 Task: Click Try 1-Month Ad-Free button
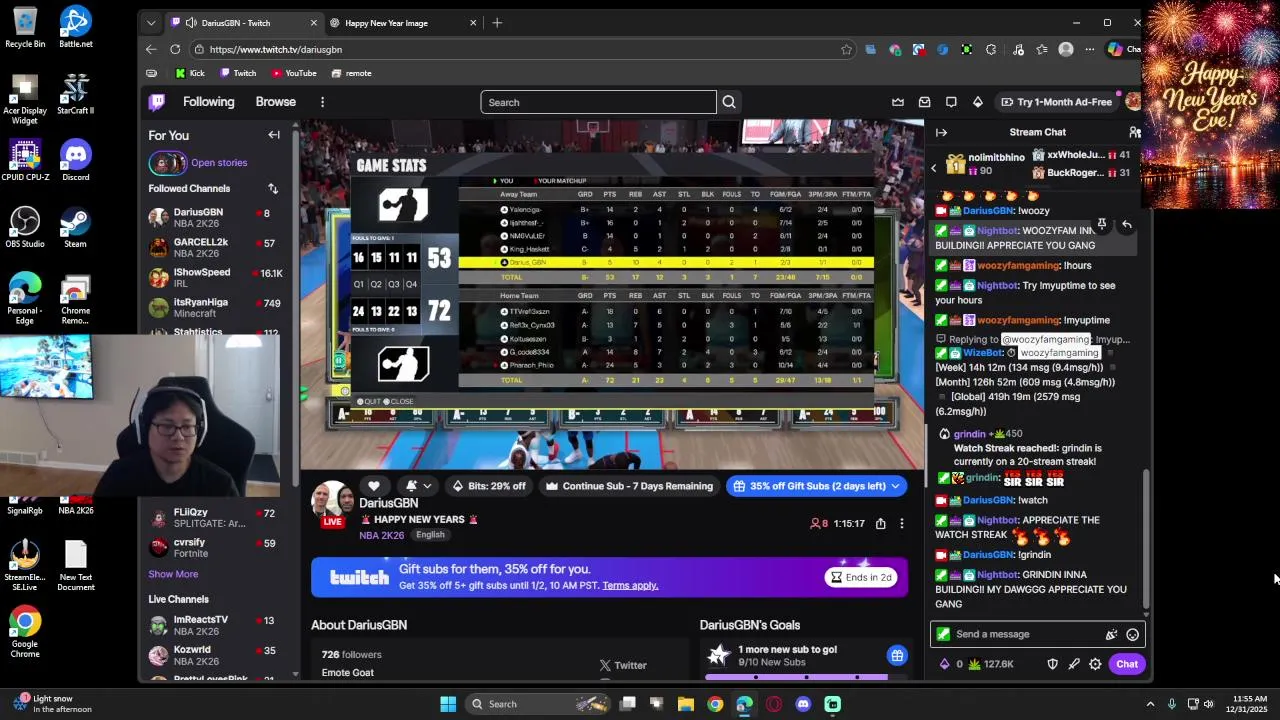(x=1056, y=102)
